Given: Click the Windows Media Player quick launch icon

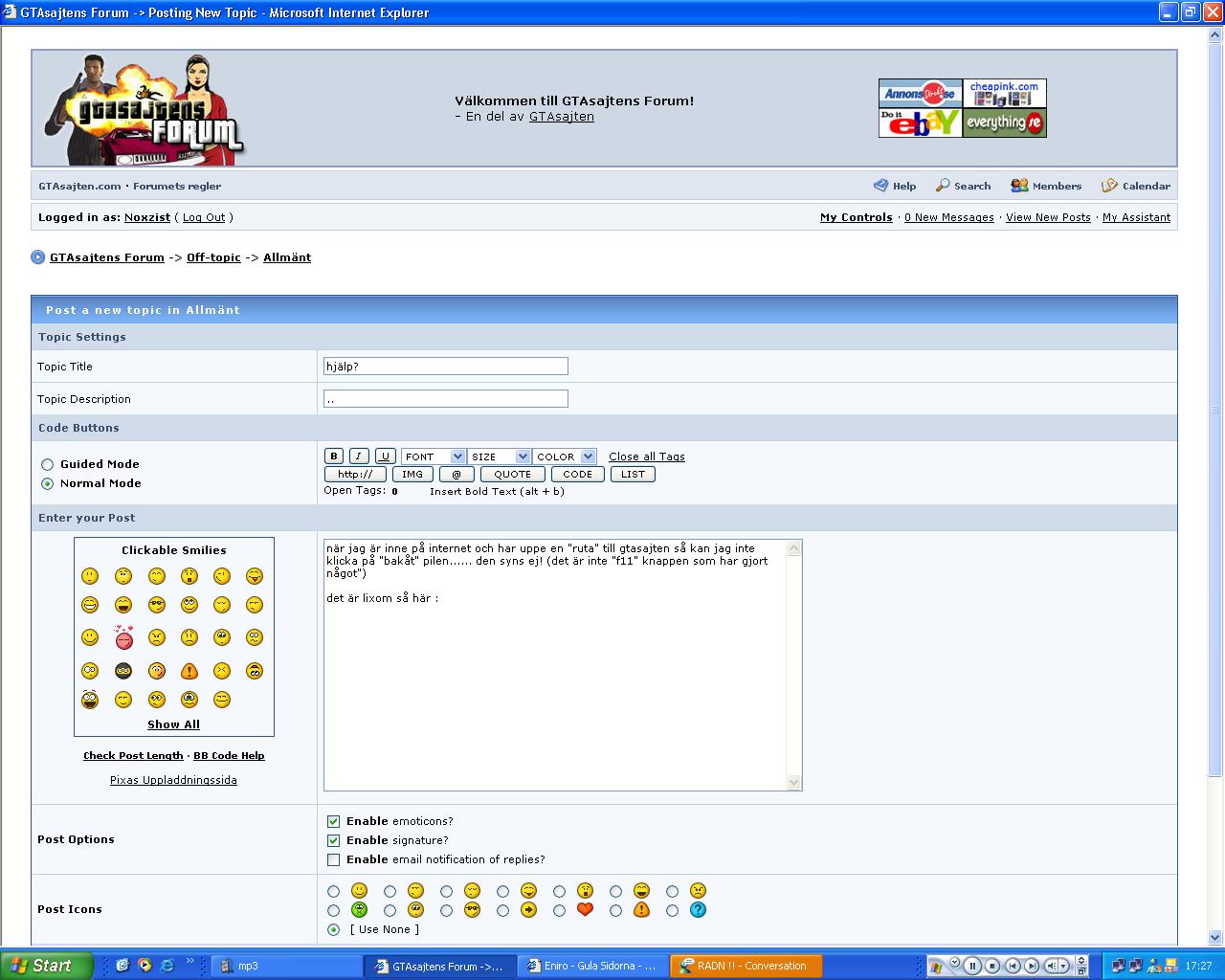Looking at the screenshot, I should (145, 966).
